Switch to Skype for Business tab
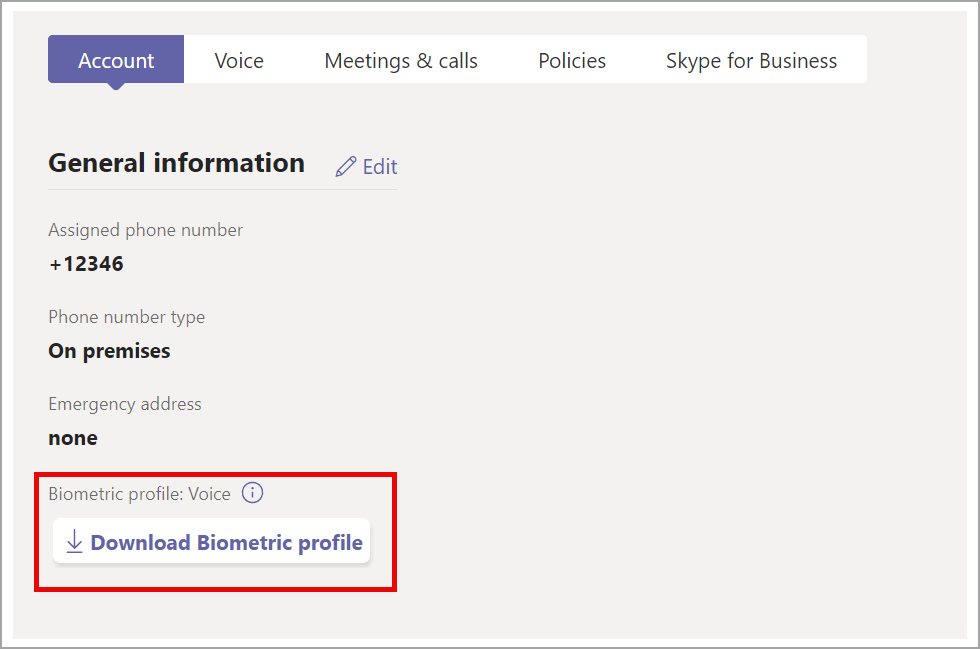980x649 pixels. [751, 61]
